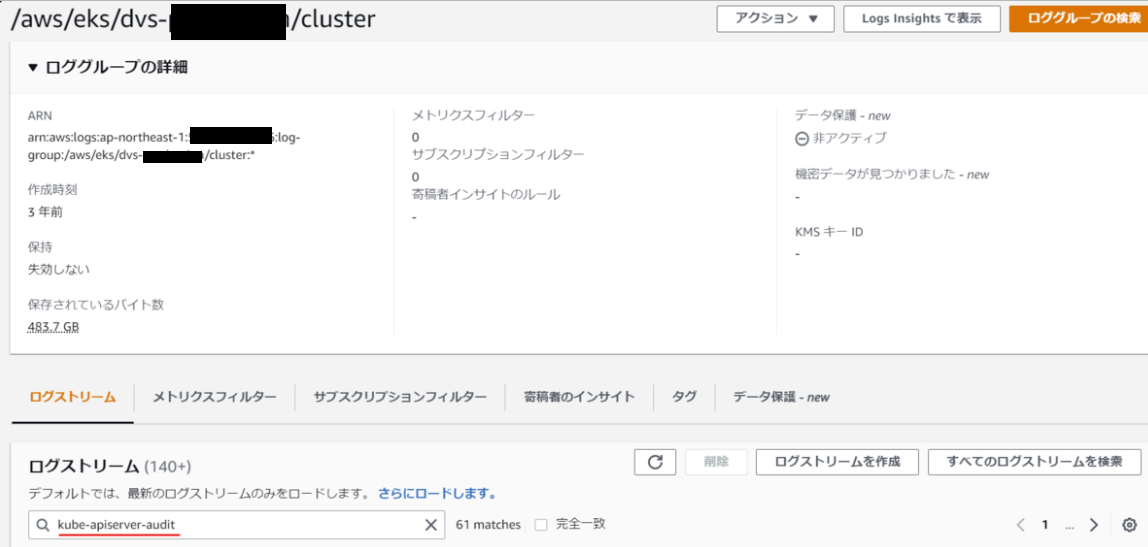Click the 失効しない retention value
Image resolution: width=1148 pixels, height=547 pixels.
coord(59,269)
